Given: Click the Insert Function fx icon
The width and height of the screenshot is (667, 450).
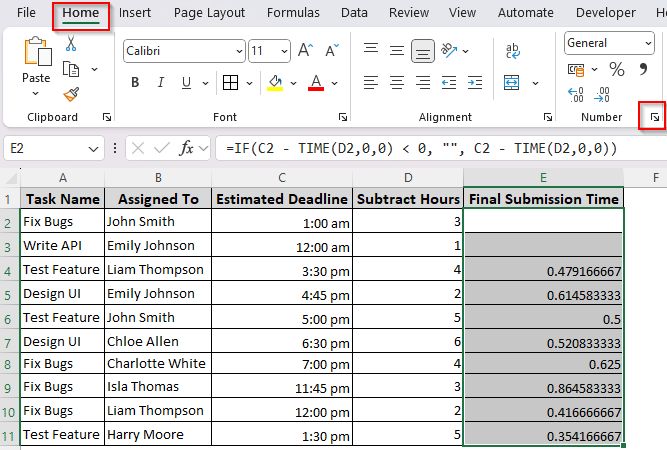Looking at the screenshot, I should tap(186, 148).
